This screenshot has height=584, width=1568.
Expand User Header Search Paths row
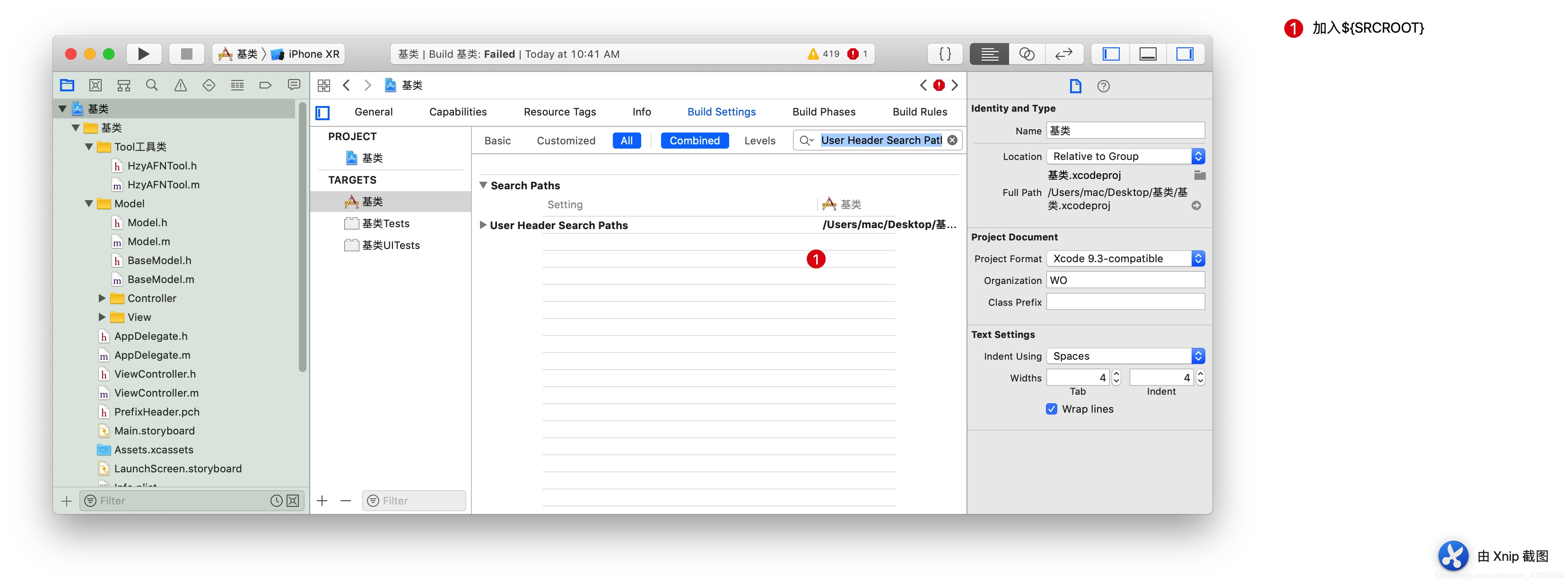tap(483, 225)
